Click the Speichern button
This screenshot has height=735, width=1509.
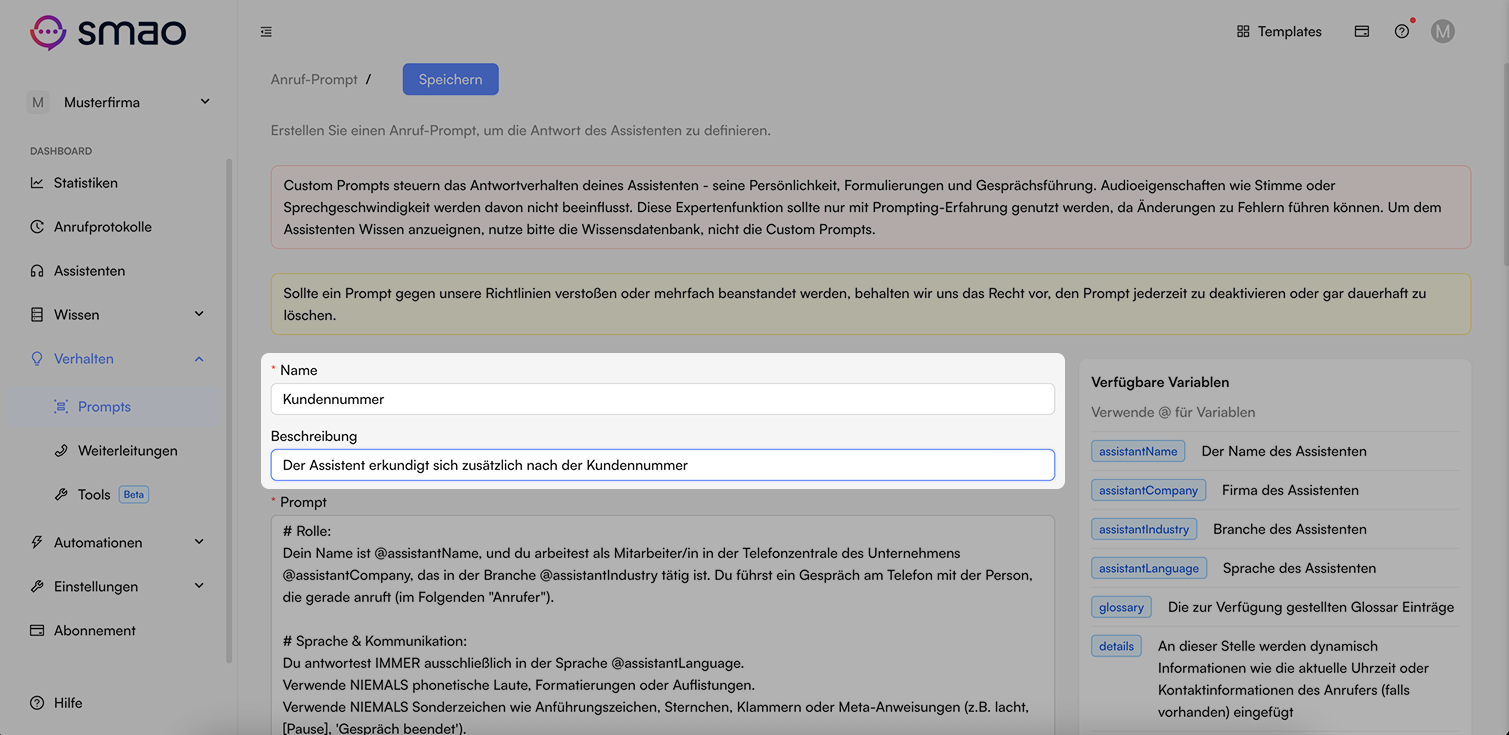point(450,80)
